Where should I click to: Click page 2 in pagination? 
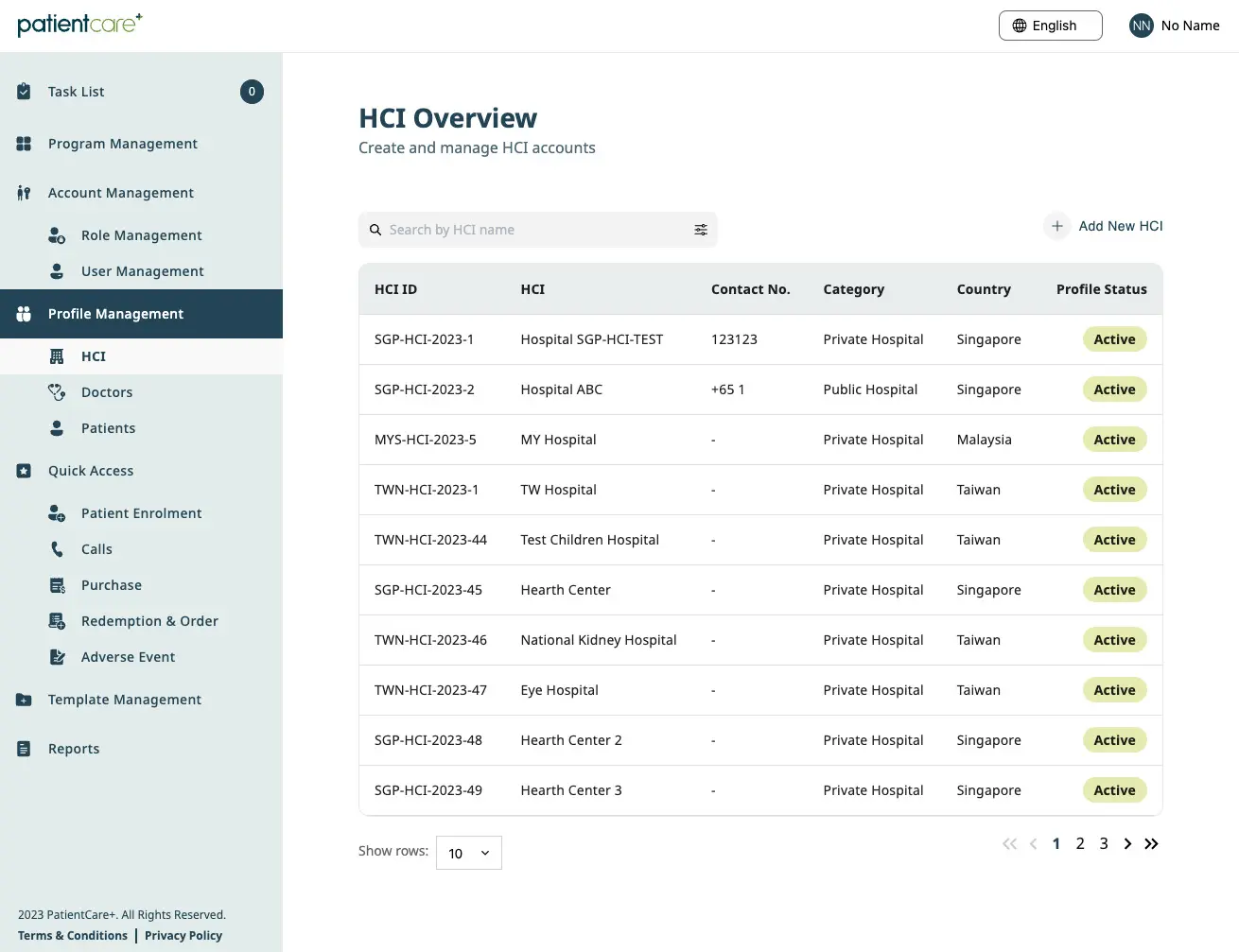click(1079, 843)
